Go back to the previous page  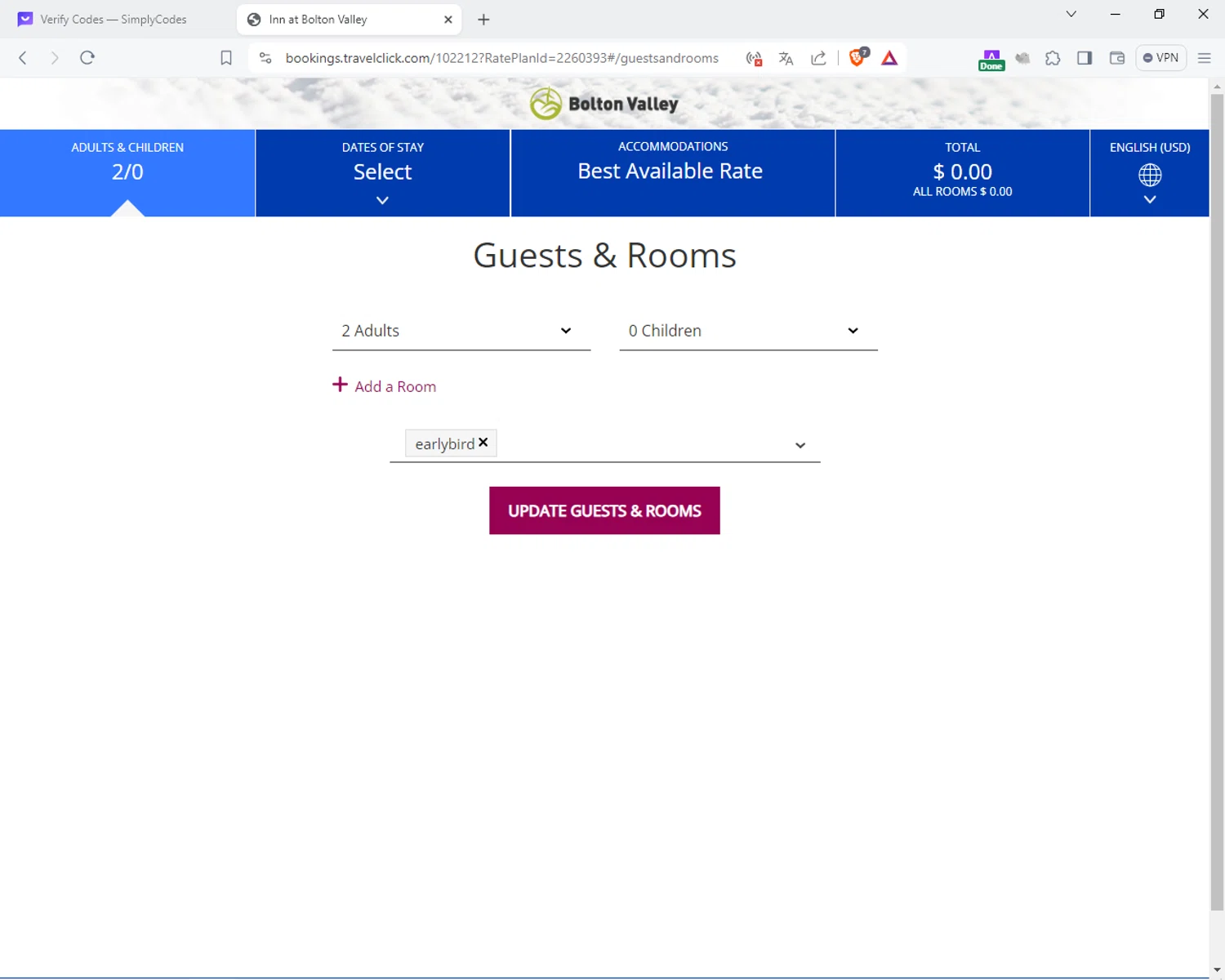(x=23, y=58)
